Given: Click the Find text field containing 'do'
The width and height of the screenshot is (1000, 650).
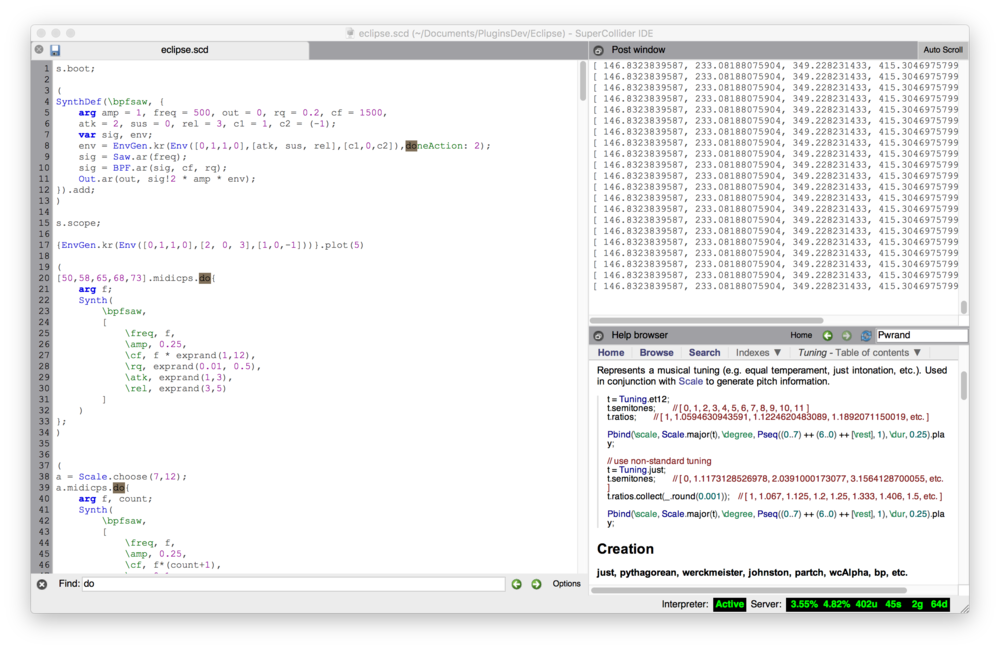Looking at the screenshot, I should [293, 584].
